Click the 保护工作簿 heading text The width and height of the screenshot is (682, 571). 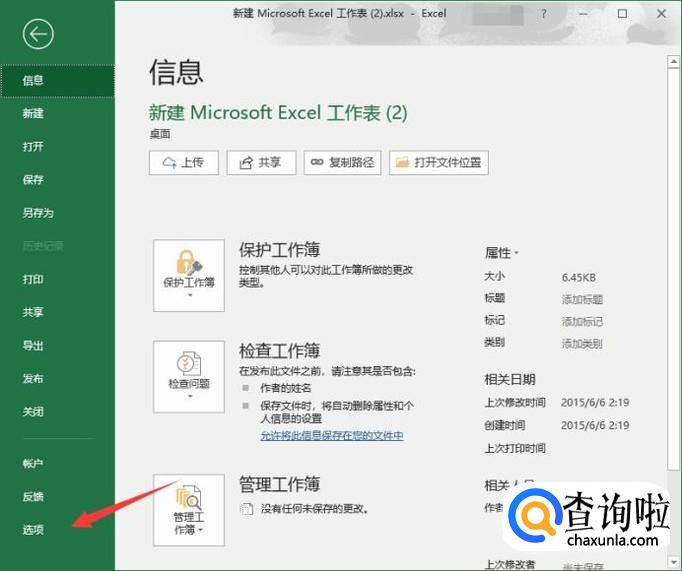point(279,250)
